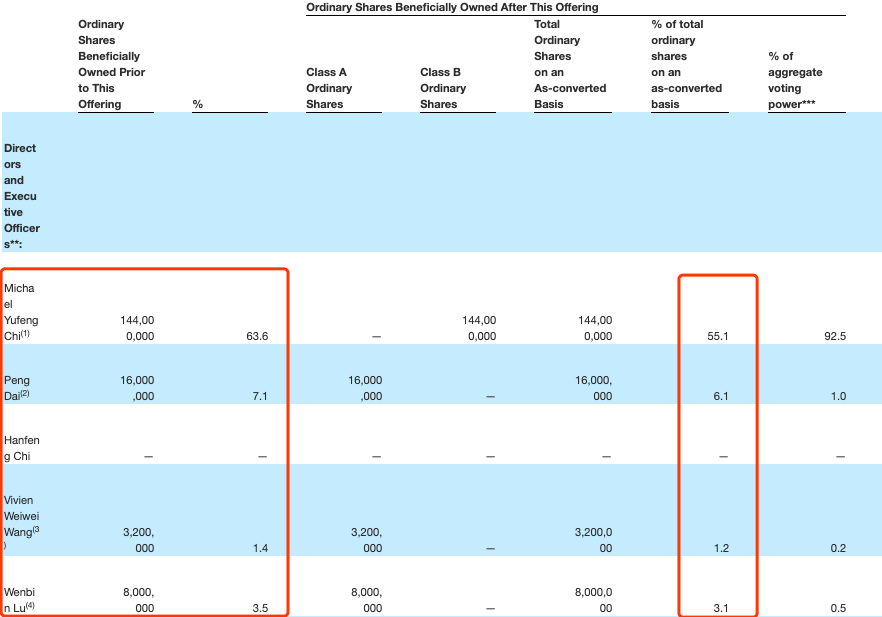Click the 3.1 value in Wenbin Lu's row
This screenshot has height=617, width=882.
pos(721,608)
